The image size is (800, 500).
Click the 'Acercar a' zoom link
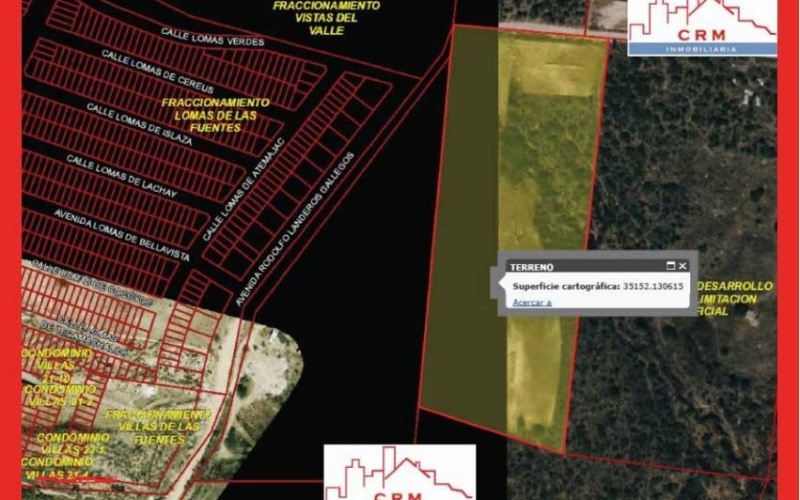tap(532, 302)
